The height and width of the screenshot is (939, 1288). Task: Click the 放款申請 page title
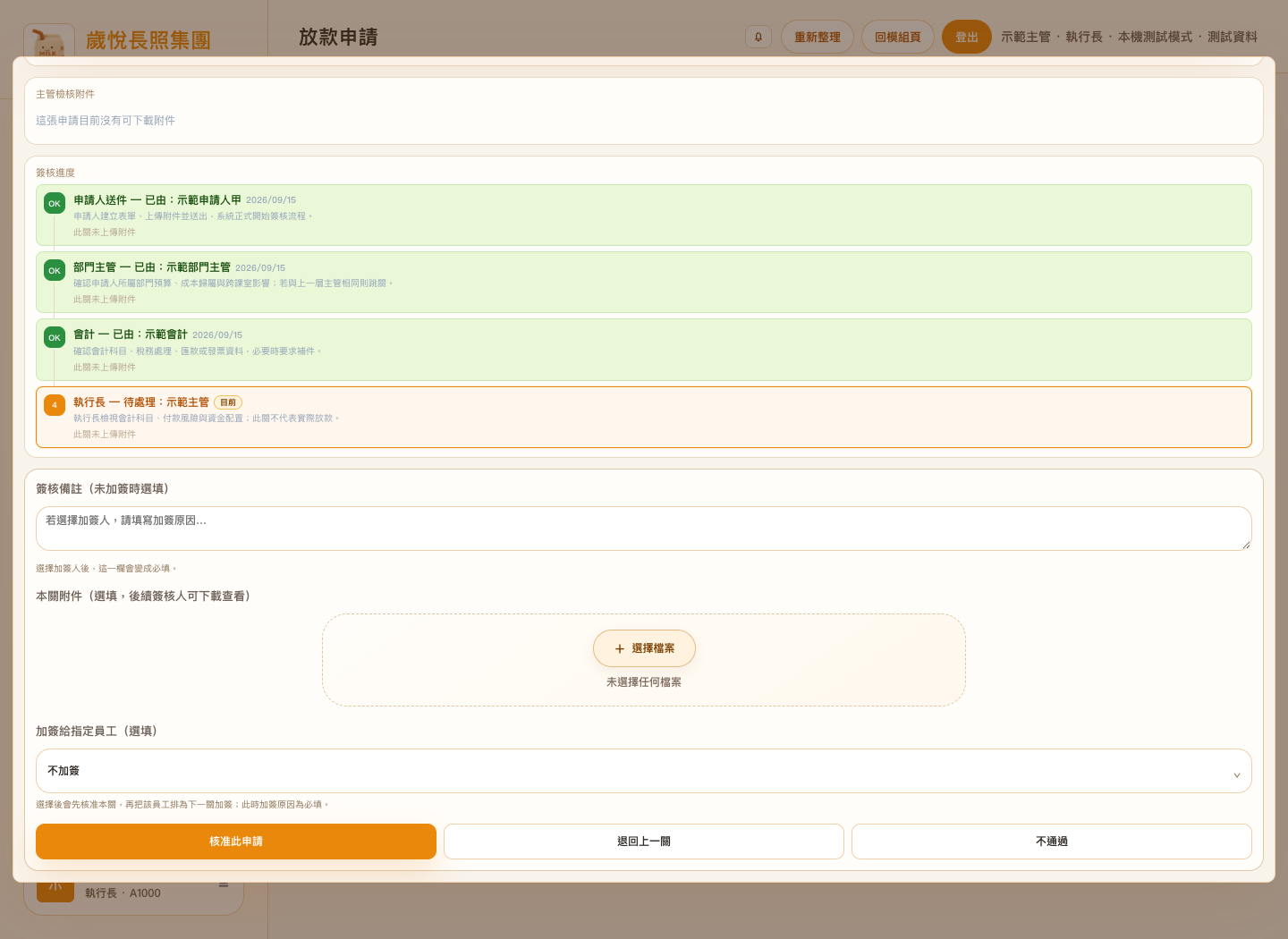tap(338, 37)
